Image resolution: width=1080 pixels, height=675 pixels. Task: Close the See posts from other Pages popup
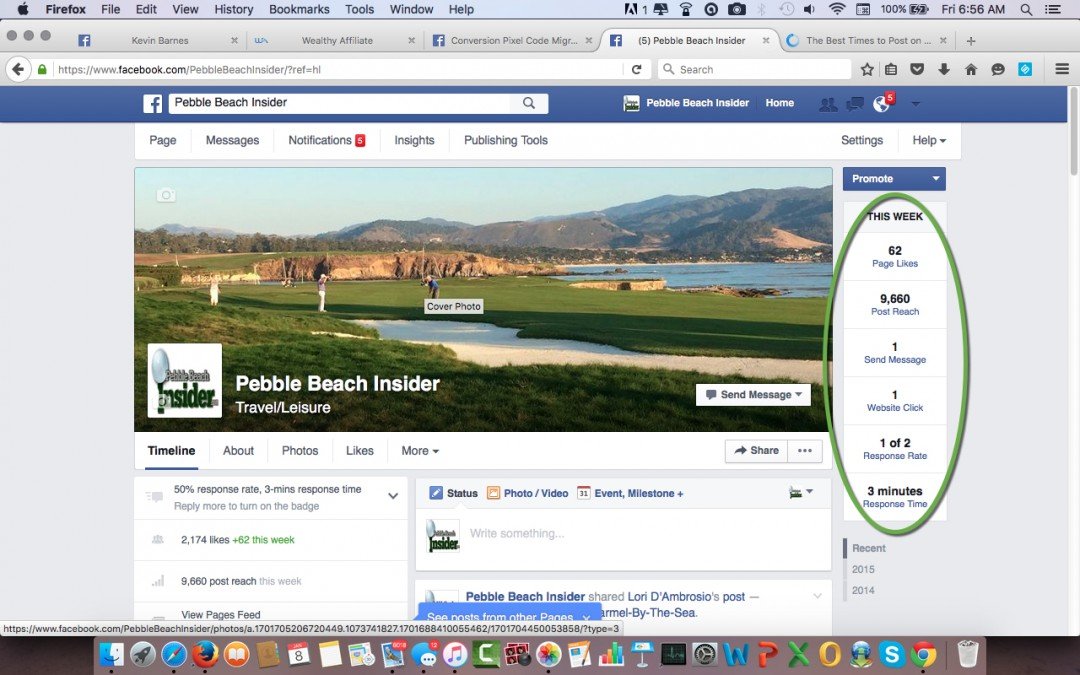coord(586,616)
